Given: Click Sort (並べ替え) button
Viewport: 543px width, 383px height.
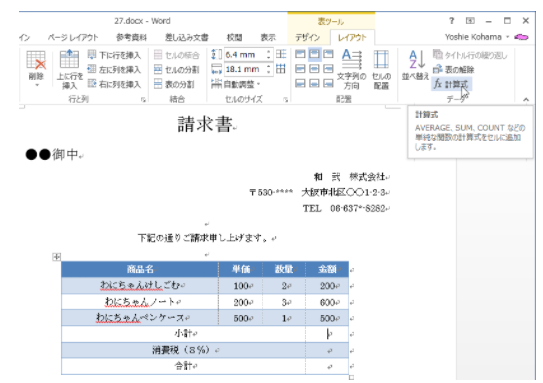Looking at the screenshot, I should [415, 65].
